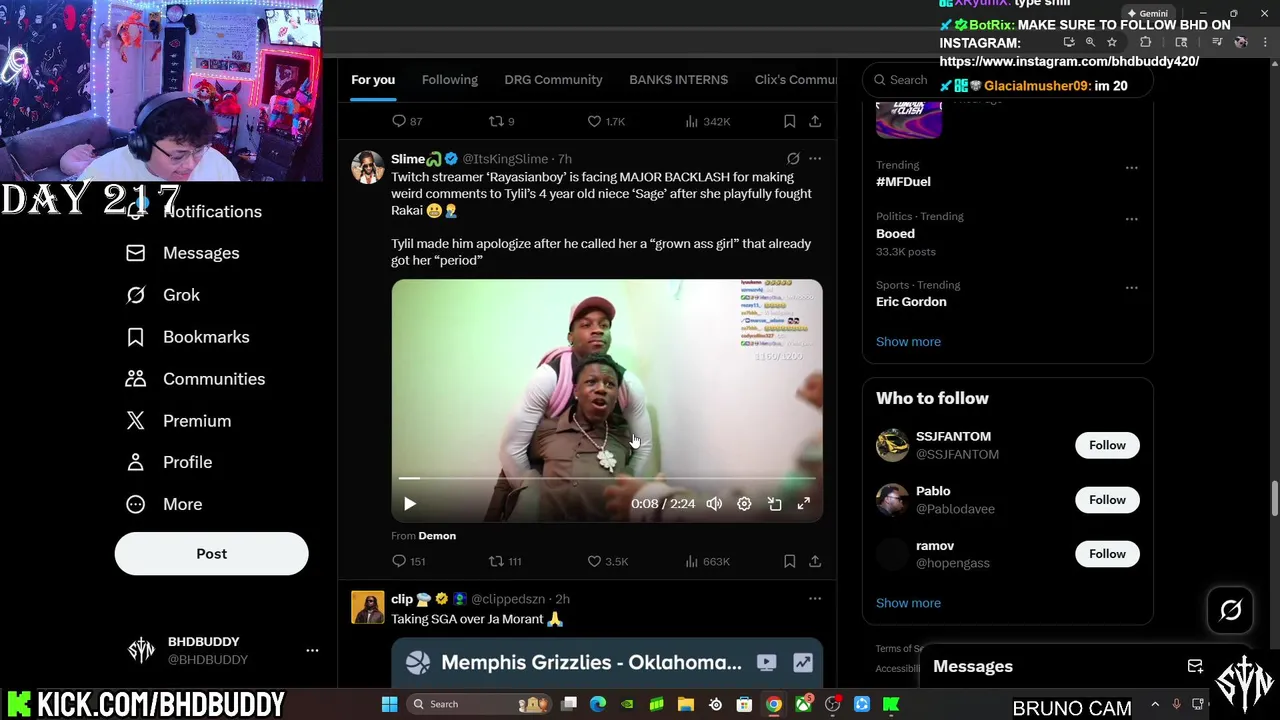Screen dimensions: 1280x720
Task: Repost Slime's post showing 111 reposts
Action: point(504,561)
